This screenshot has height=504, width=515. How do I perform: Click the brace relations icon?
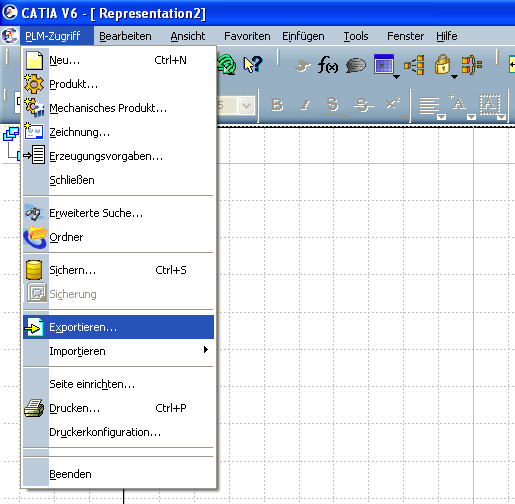[x=472, y=65]
